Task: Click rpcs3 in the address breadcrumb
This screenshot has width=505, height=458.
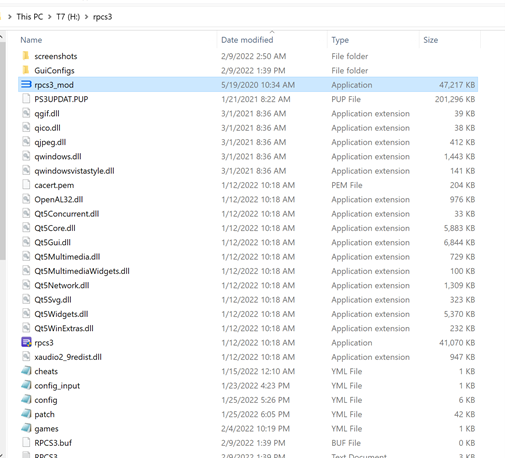Action: 102,17
